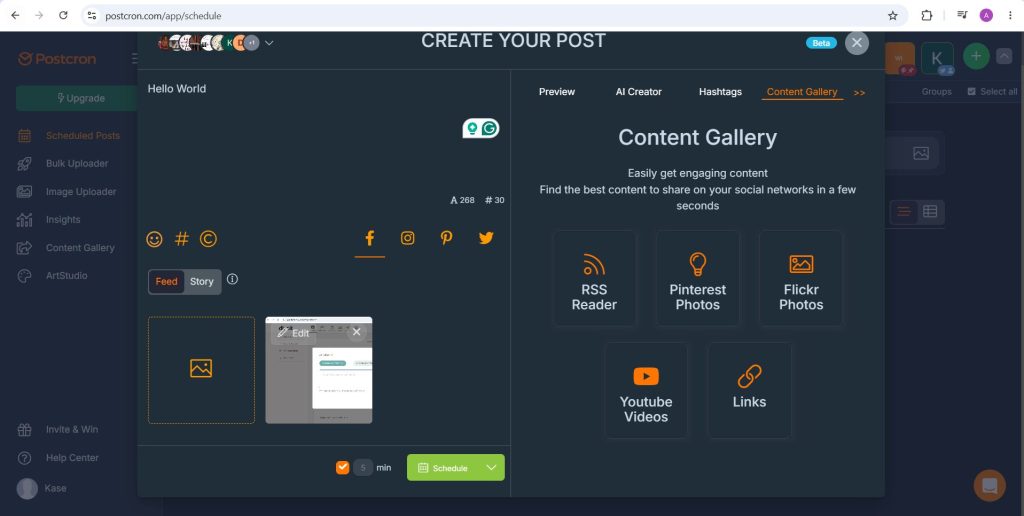The height and width of the screenshot is (516, 1024).
Task: Reload the browser page
Action: click(x=63, y=16)
